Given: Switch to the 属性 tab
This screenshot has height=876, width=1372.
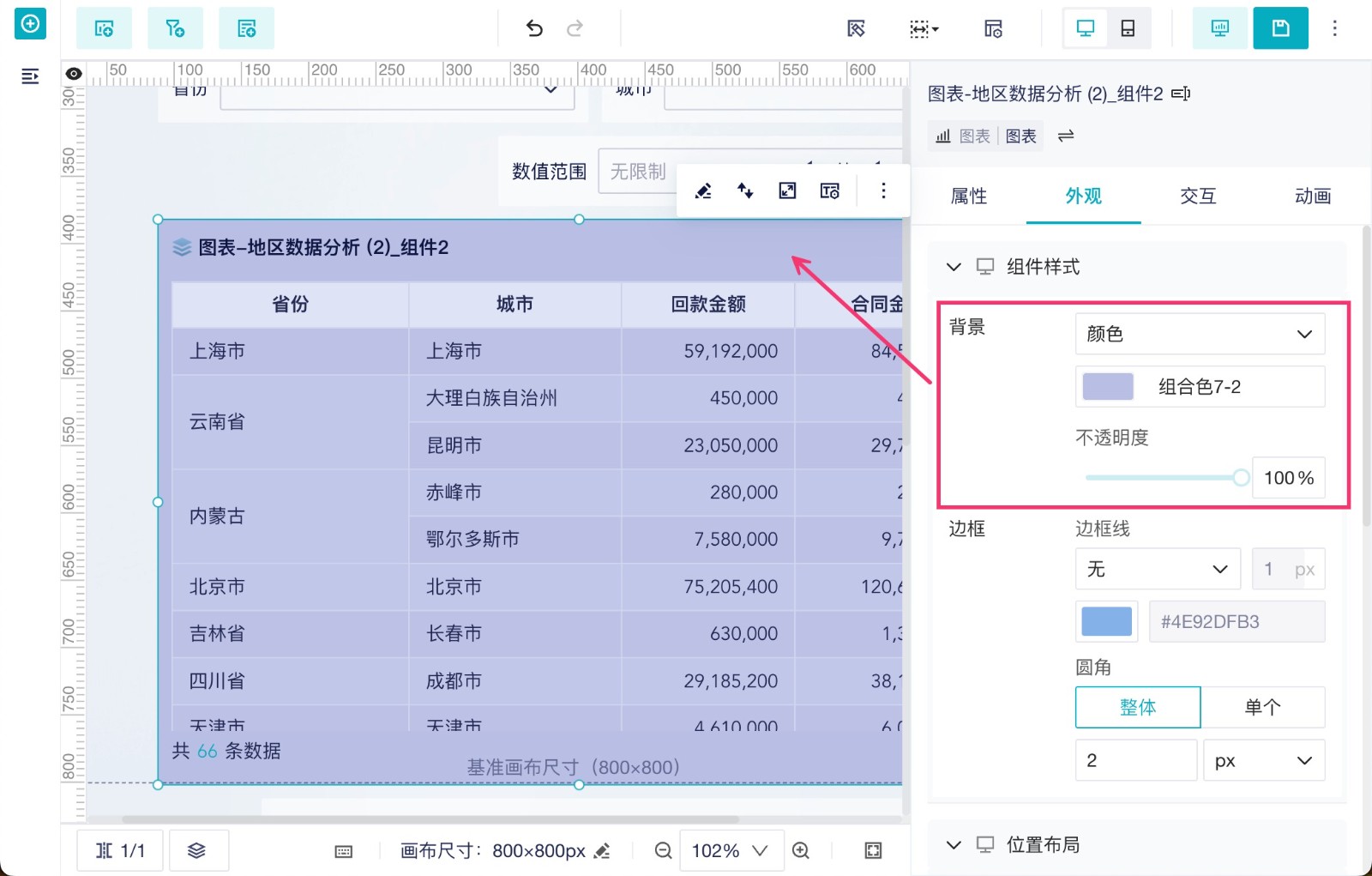Looking at the screenshot, I should tap(969, 196).
